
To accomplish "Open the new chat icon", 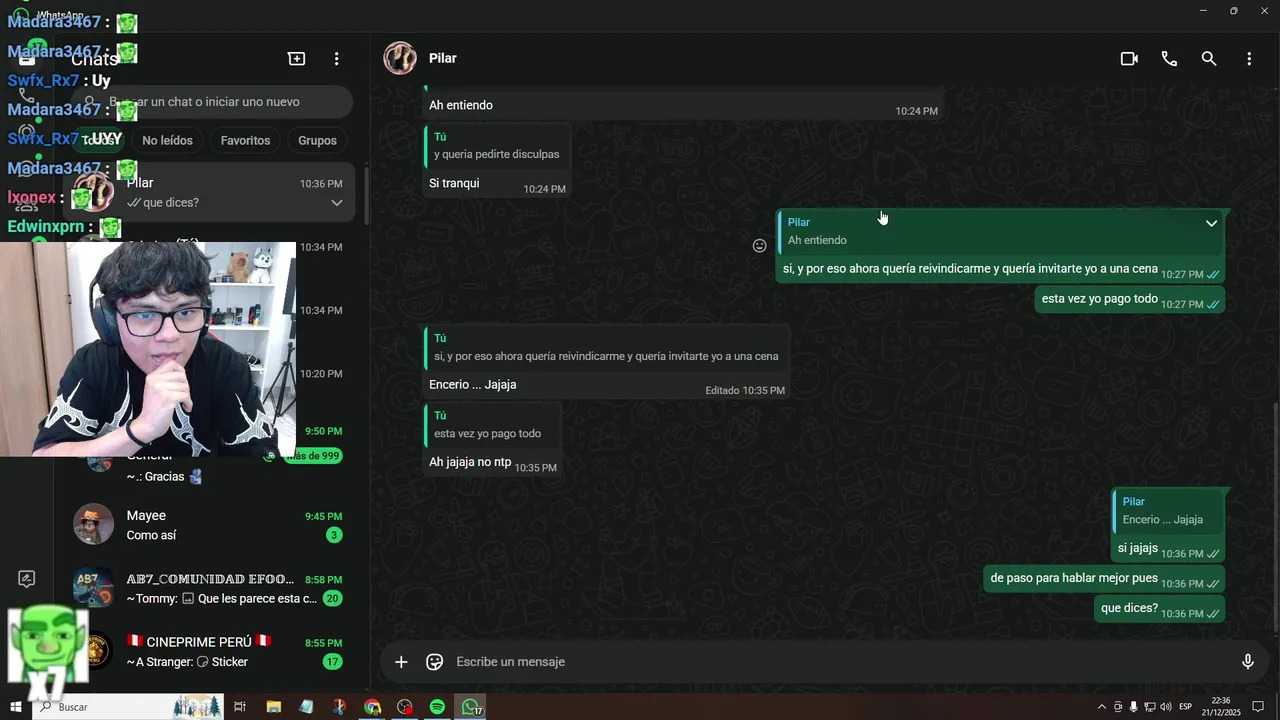I will [x=296, y=59].
